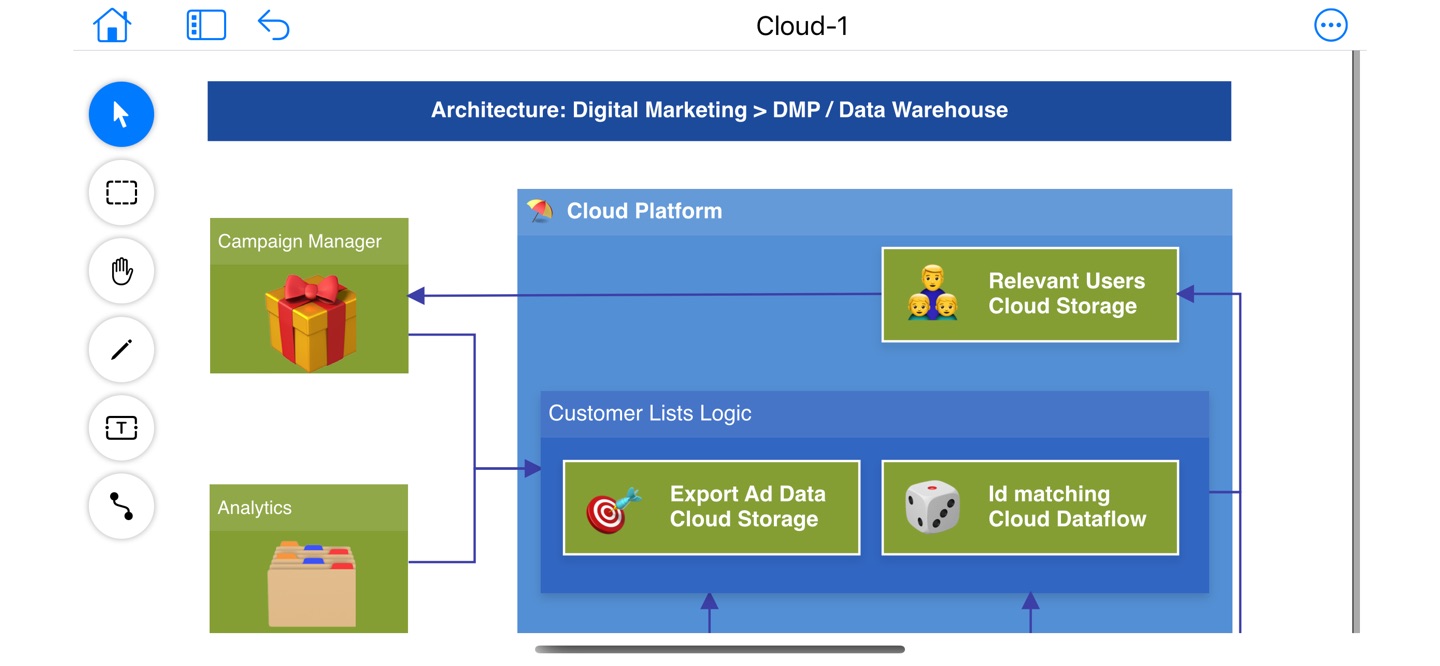The height and width of the screenshot is (666, 1440).
Task: Pick the pencil drawing tool
Action: [121, 349]
